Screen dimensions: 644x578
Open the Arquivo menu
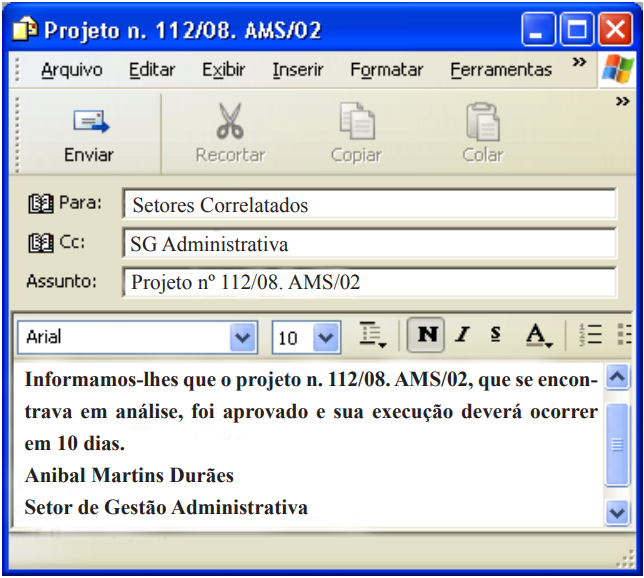pyautogui.click(x=72, y=70)
